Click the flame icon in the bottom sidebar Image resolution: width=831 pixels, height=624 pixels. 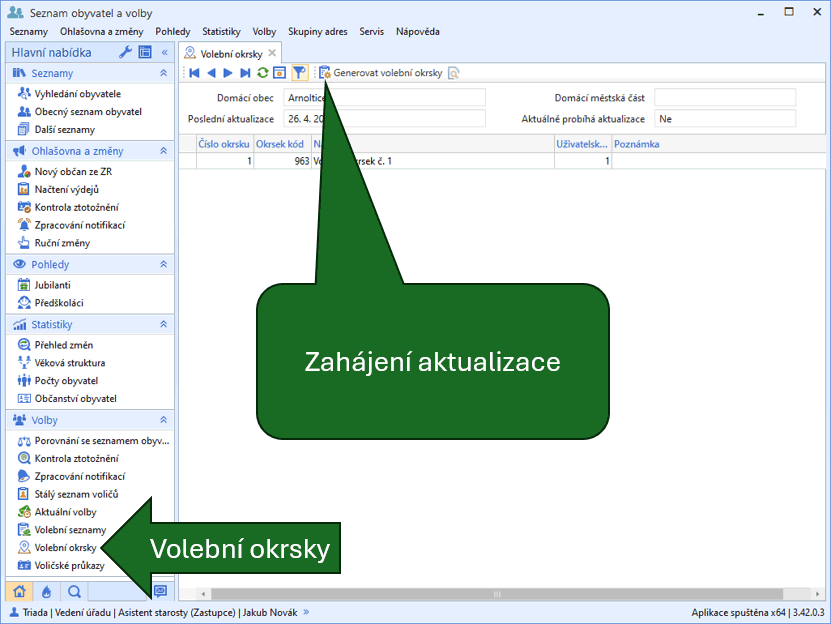(x=46, y=591)
